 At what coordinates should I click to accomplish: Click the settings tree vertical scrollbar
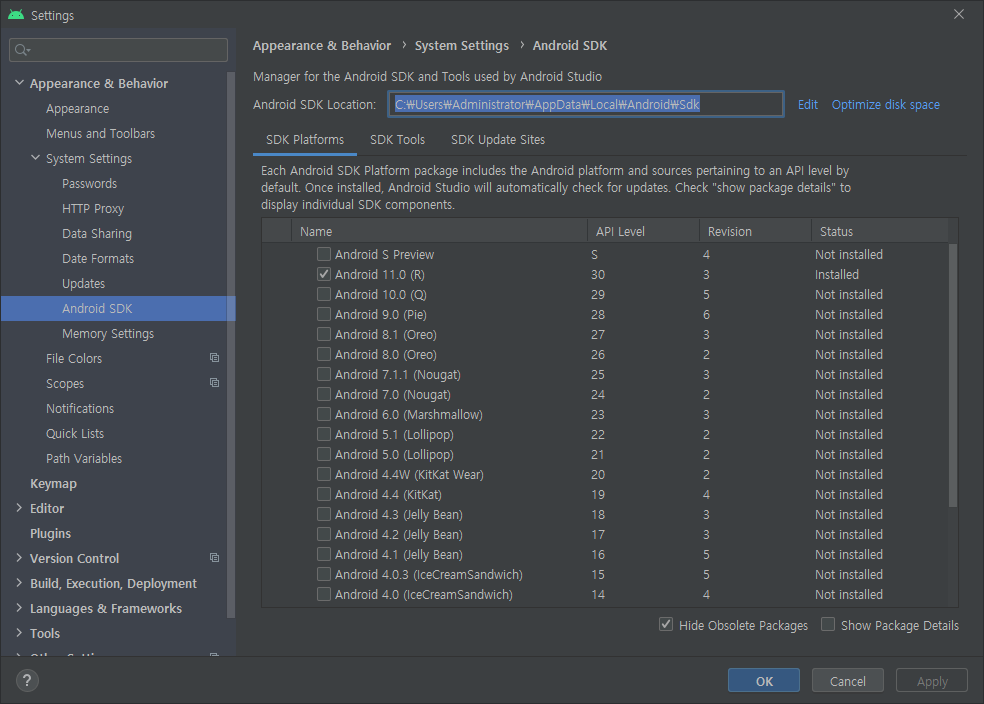[231, 345]
